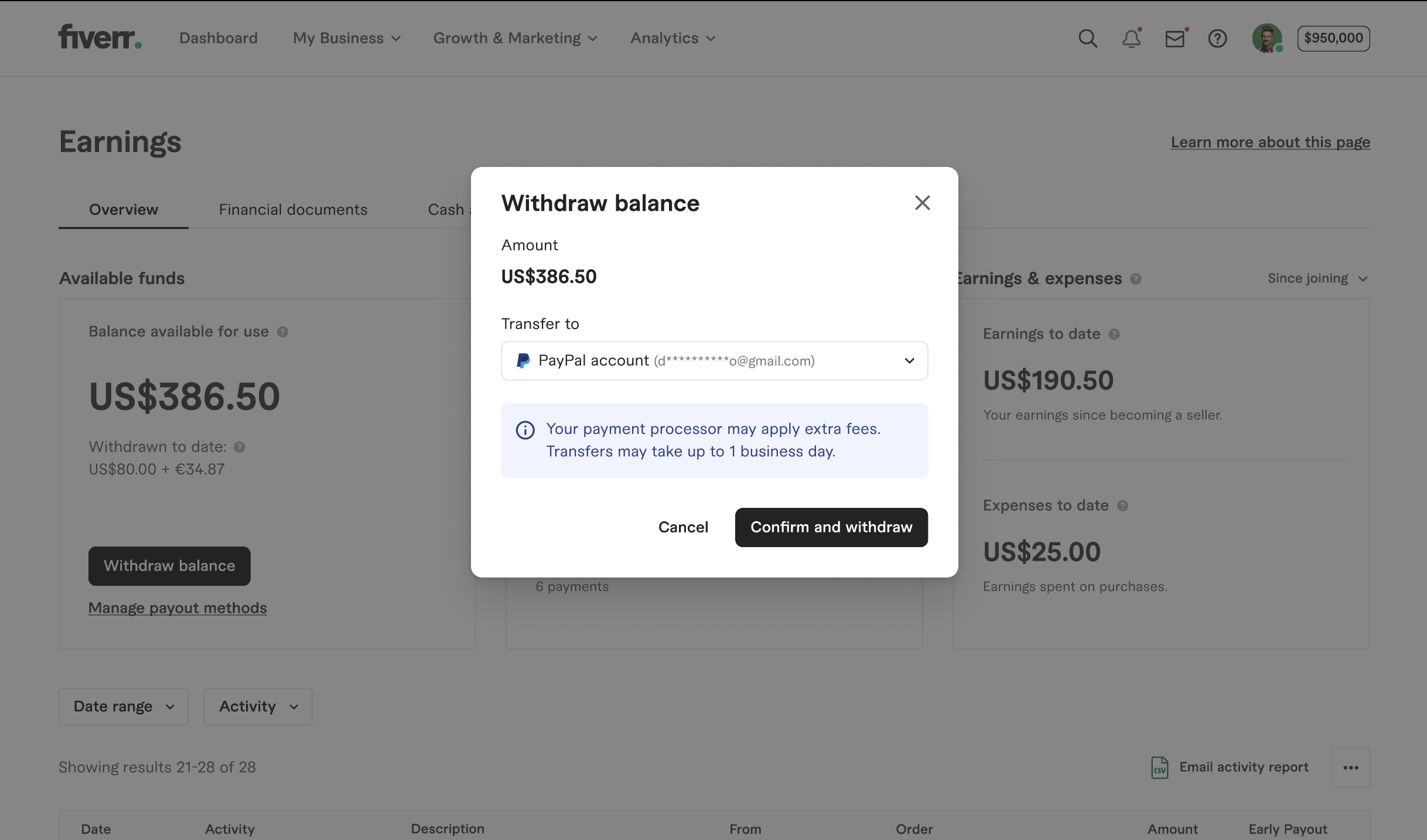Screen dimensions: 1427x840
Task: Open the Date range dropdown
Action: coord(124,706)
